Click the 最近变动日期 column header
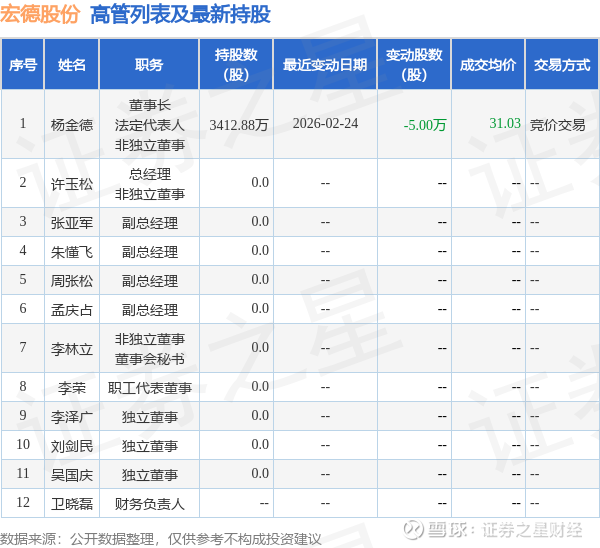The width and height of the screenshot is (600, 548). (325, 65)
